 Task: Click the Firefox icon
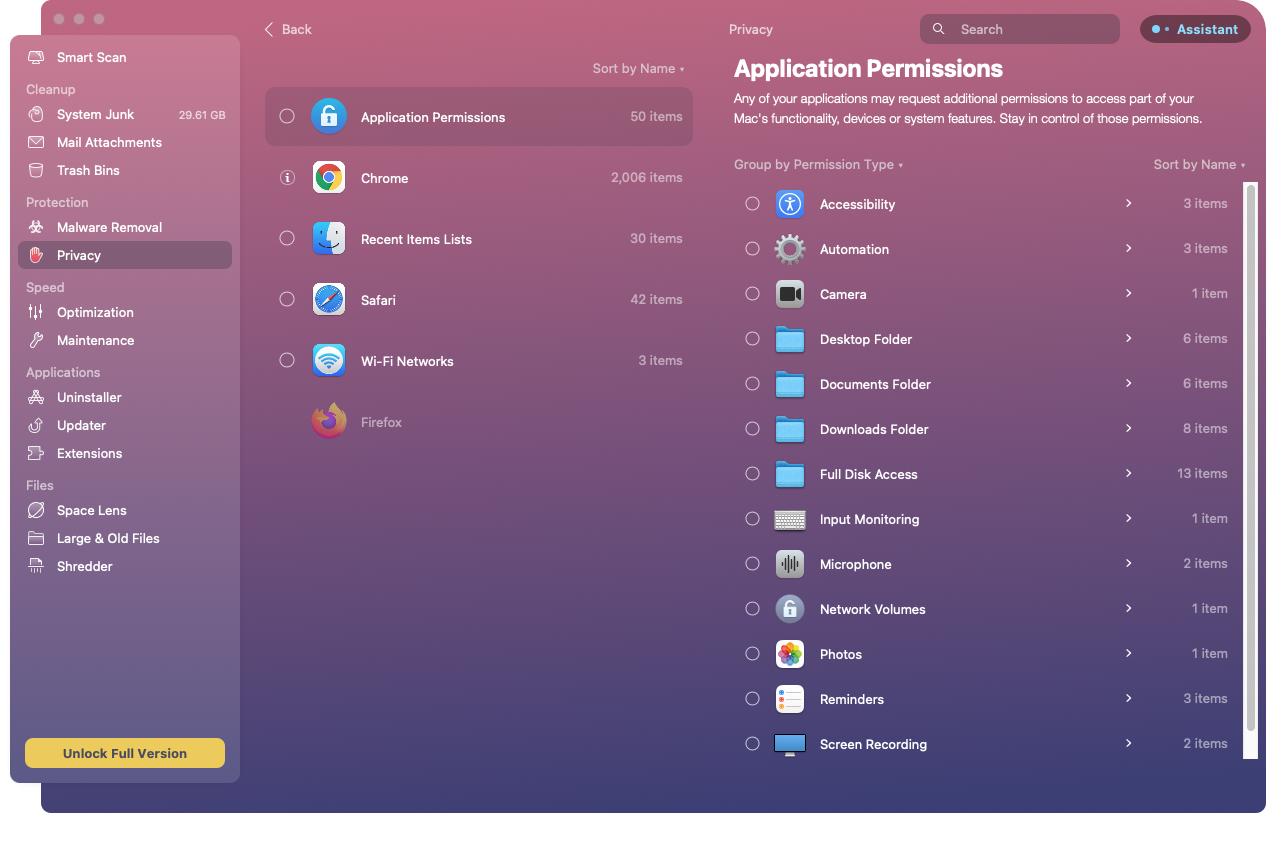pyautogui.click(x=329, y=421)
